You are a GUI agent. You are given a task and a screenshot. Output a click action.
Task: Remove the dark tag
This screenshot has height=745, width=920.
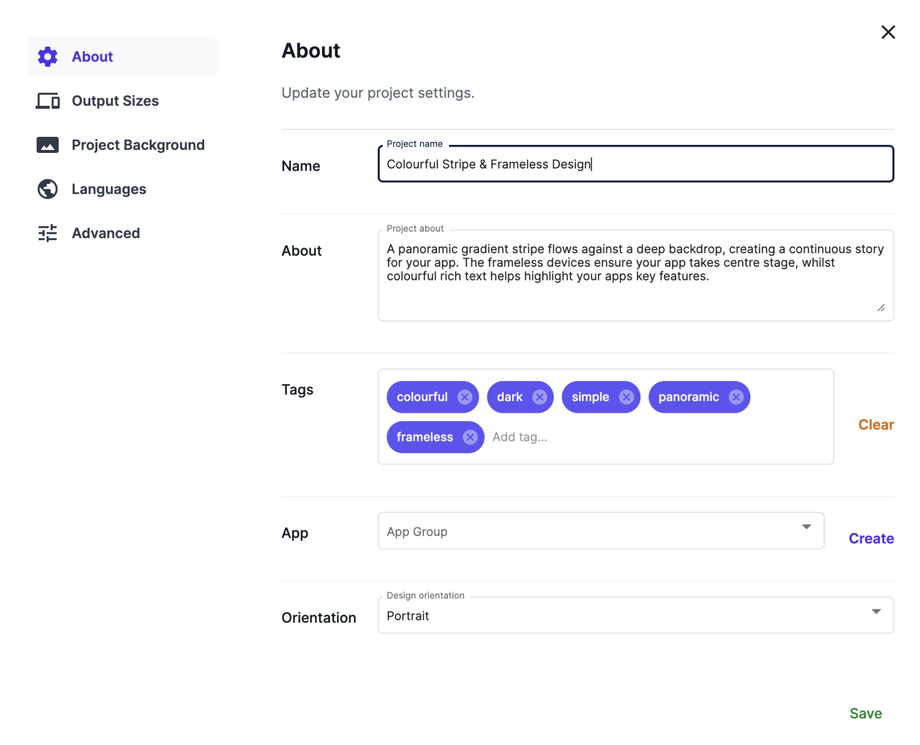click(x=538, y=397)
